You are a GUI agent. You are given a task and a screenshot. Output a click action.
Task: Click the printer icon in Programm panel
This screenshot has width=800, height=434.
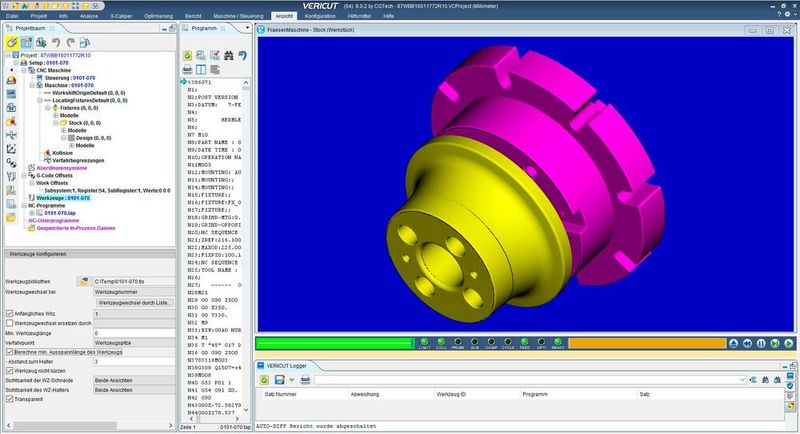[x=187, y=69]
